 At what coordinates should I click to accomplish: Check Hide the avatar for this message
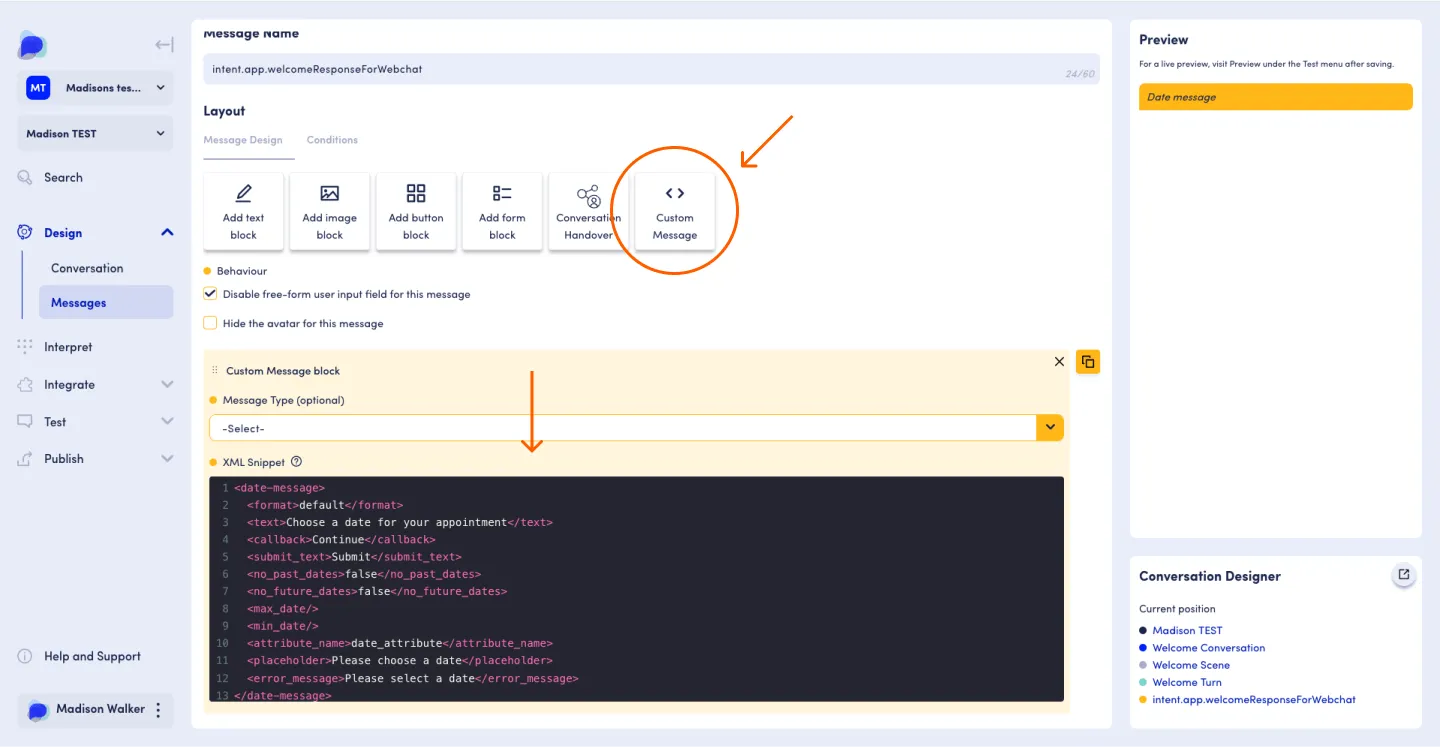click(x=210, y=323)
